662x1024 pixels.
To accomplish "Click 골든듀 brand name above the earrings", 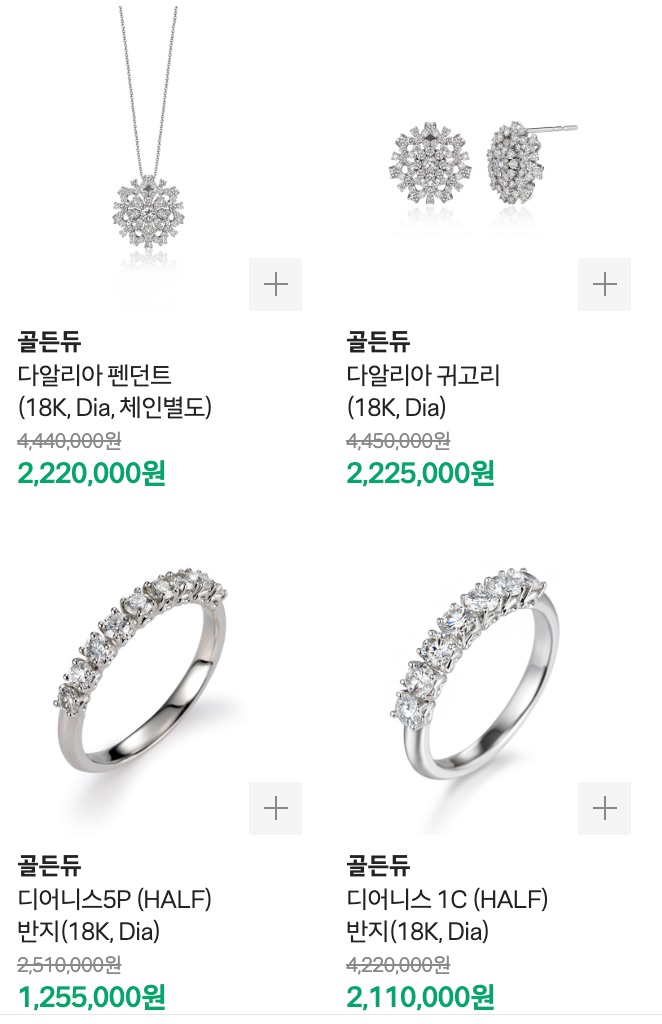I will tap(378, 340).
